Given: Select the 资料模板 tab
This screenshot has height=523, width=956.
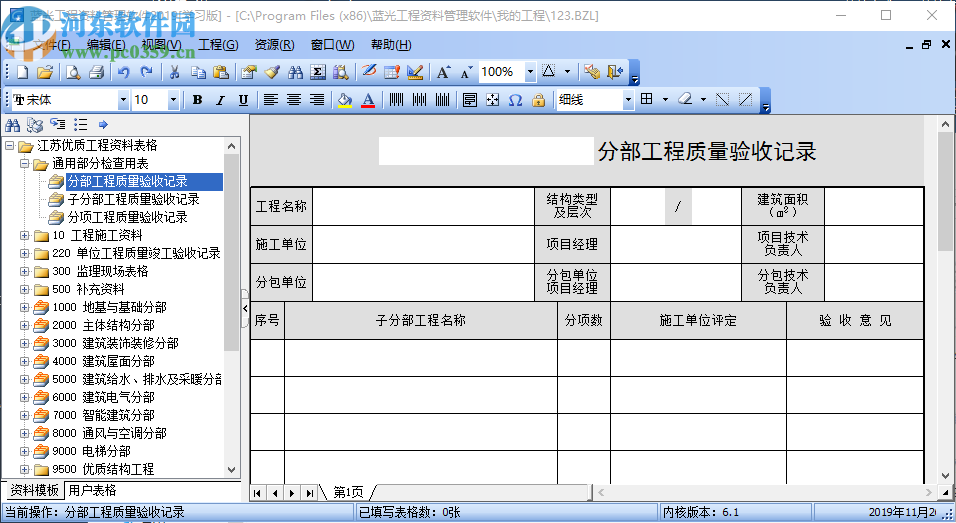Looking at the screenshot, I should pos(34,490).
